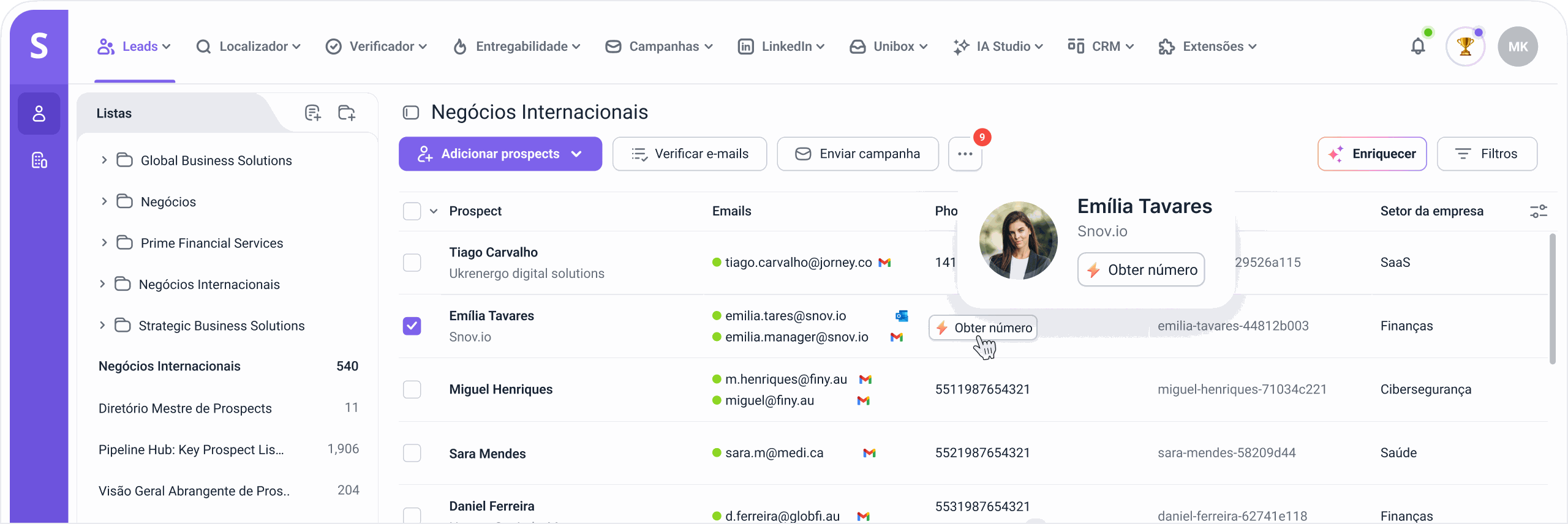Click Gmail icon next to sara.m@medi.ca
Image resolution: width=1568 pixels, height=524 pixels.
click(x=870, y=453)
